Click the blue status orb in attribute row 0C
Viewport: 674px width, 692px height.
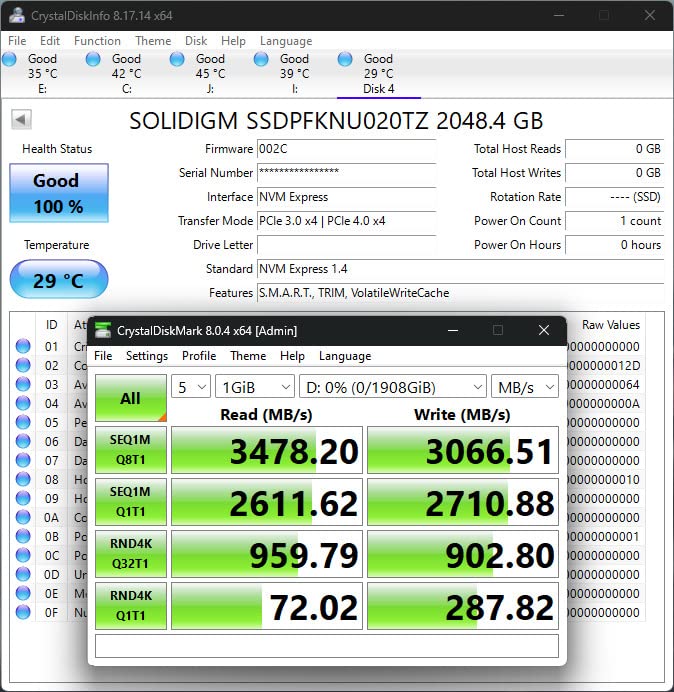[23, 555]
